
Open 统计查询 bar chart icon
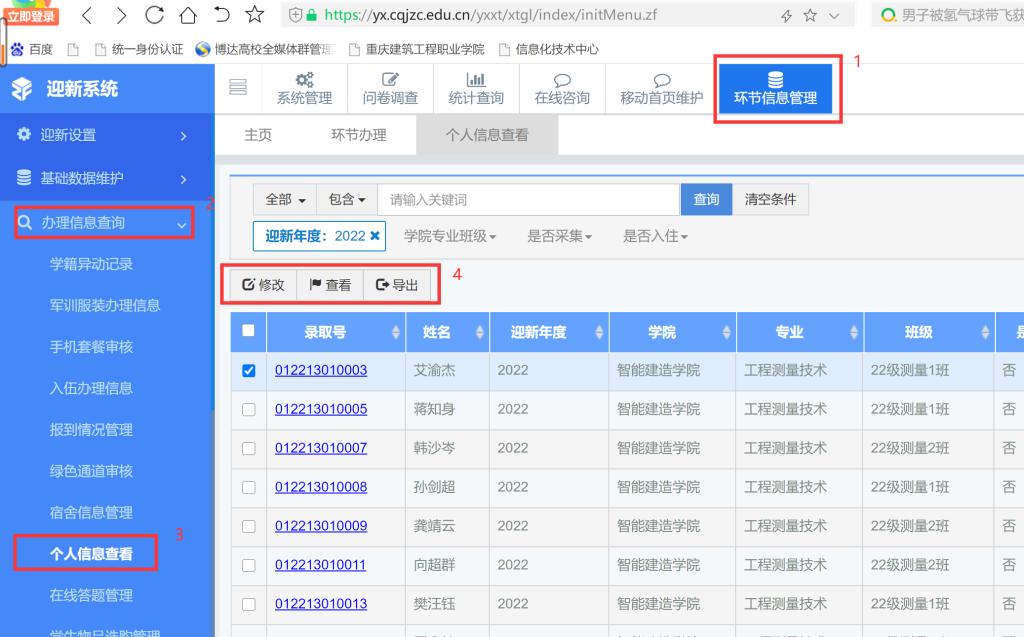click(476, 80)
